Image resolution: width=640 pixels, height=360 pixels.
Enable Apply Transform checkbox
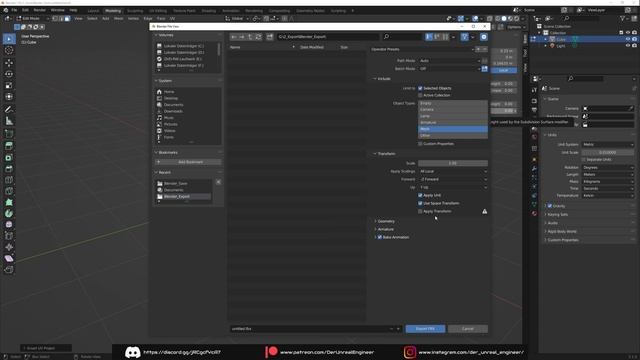[x=420, y=211]
